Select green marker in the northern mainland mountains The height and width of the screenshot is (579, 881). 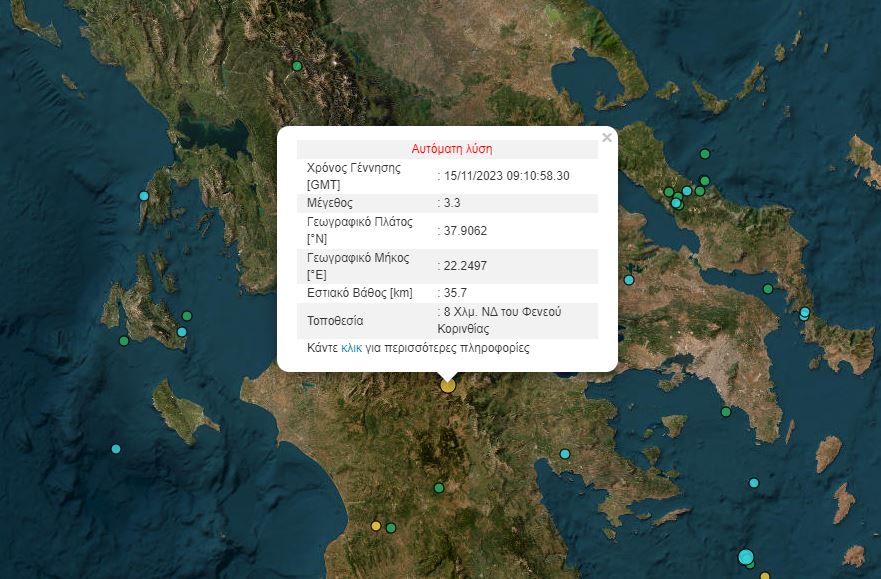tap(296, 66)
